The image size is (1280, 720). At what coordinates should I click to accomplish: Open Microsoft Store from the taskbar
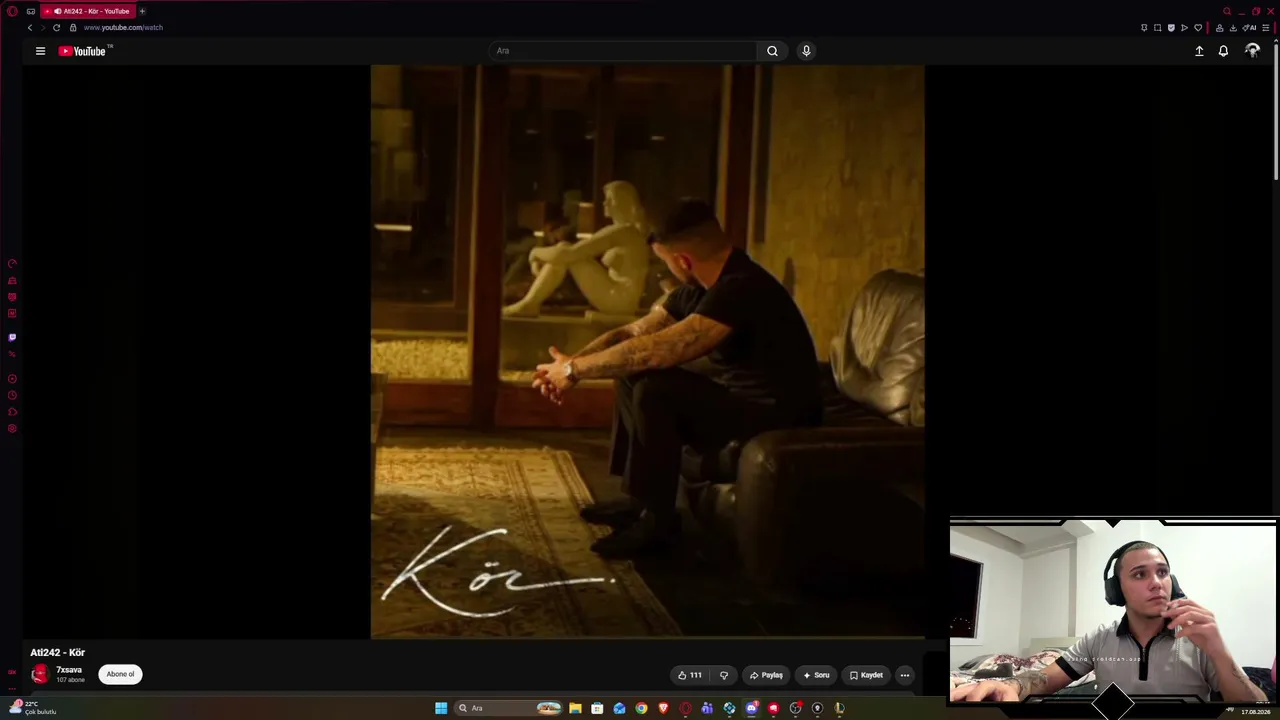[597, 708]
